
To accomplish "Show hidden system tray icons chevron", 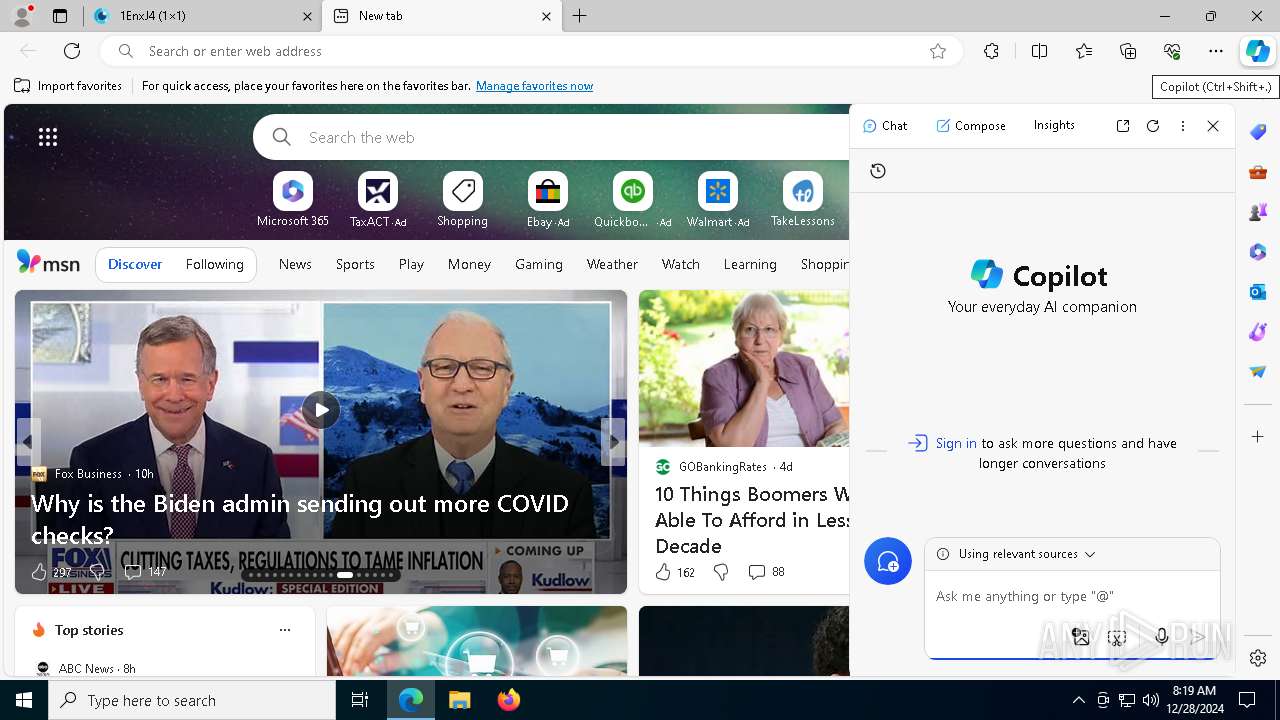I will click(x=1078, y=700).
